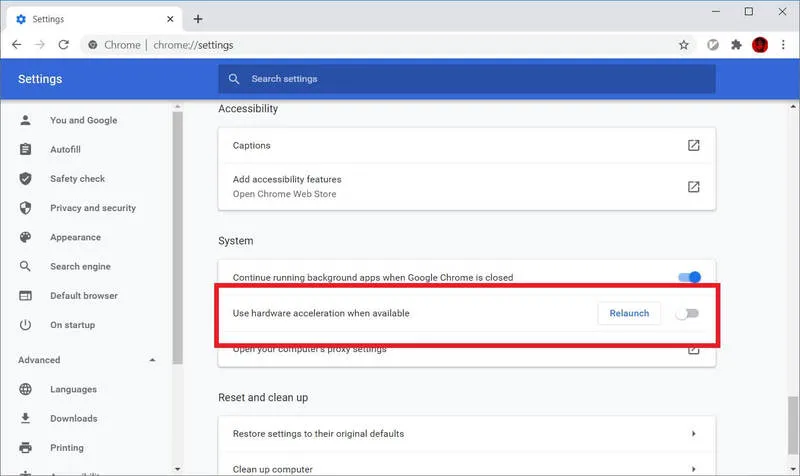Click Open Chrome Web Store text
This screenshot has height=476, width=800.
tap(284, 194)
